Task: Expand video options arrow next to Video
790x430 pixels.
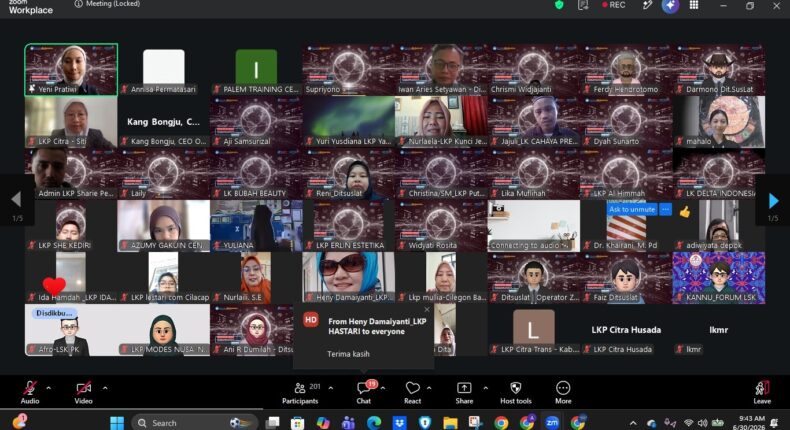Action: pos(105,388)
